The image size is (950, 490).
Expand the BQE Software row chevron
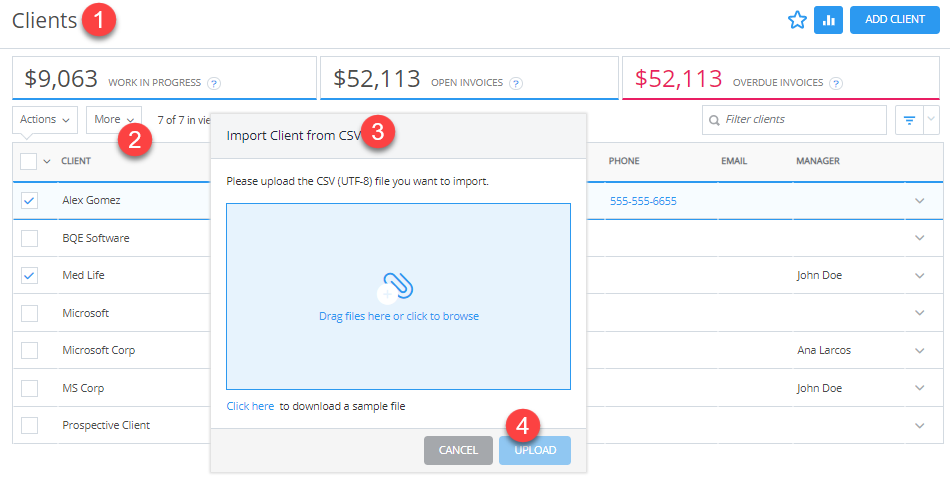920,238
